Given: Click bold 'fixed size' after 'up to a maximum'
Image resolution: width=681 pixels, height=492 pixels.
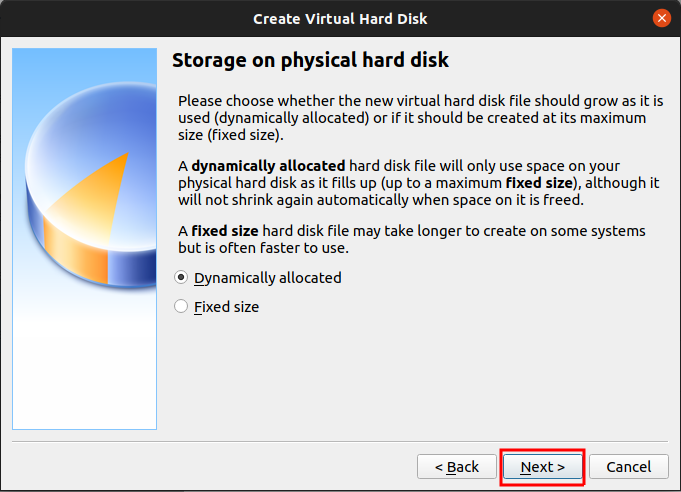Looking at the screenshot, I should coord(539,183).
